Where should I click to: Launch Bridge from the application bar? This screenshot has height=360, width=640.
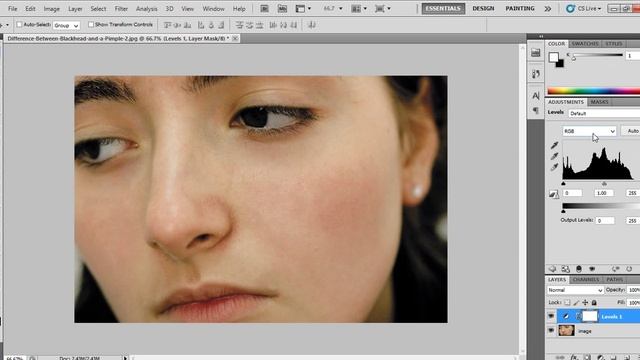click(264, 9)
